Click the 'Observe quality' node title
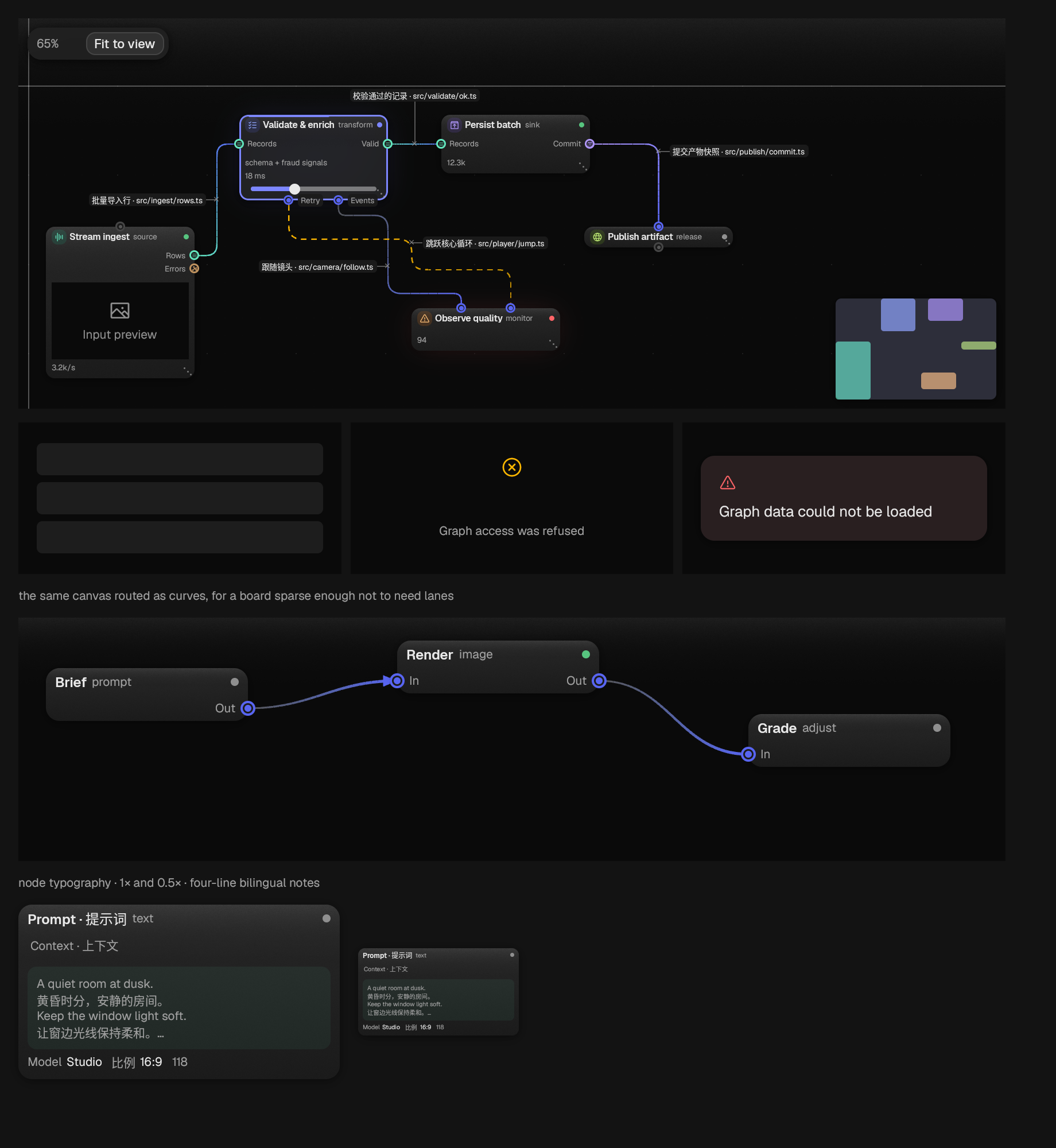This screenshot has width=1056, height=1148. tap(468, 318)
